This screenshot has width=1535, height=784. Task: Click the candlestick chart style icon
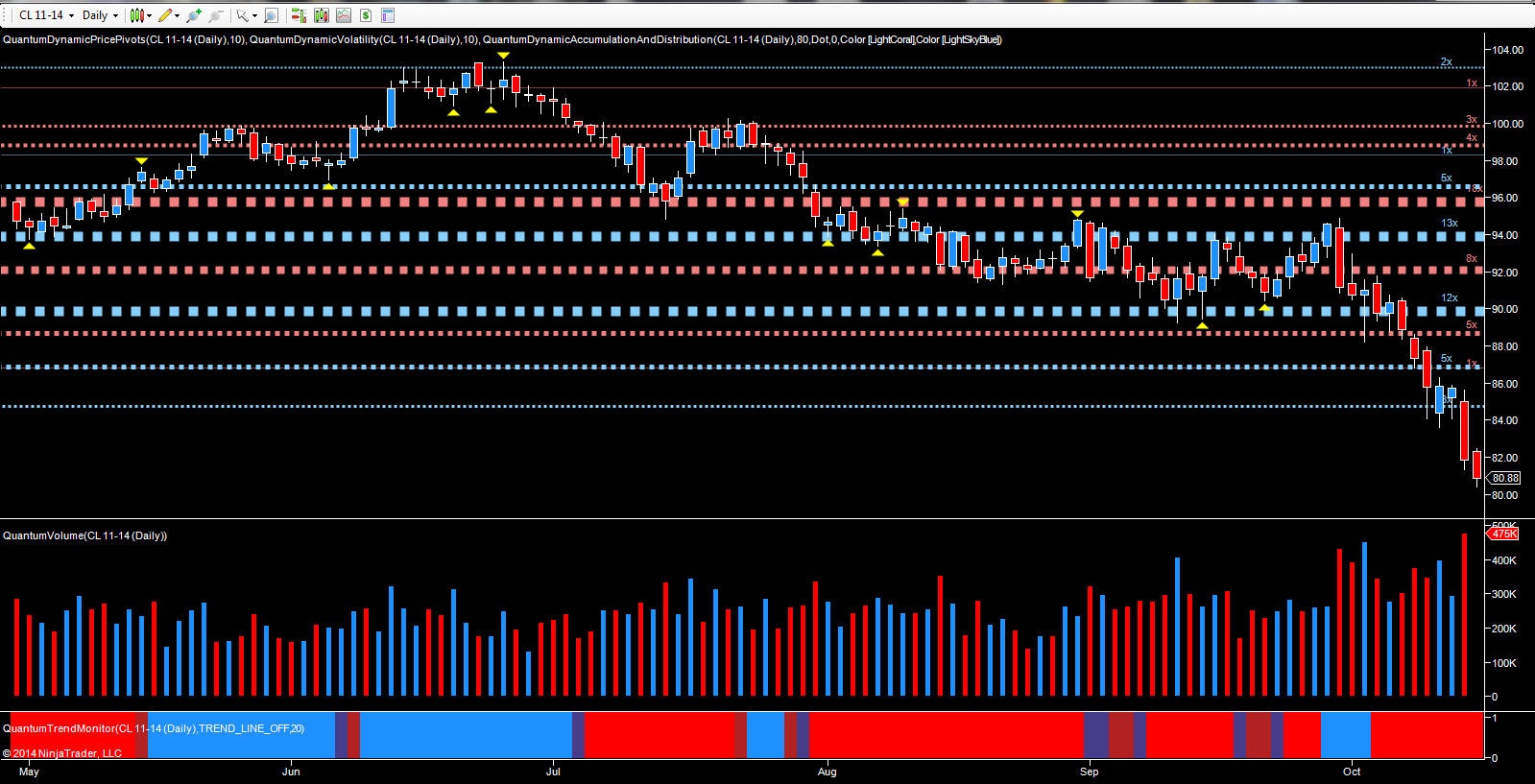(x=136, y=15)
